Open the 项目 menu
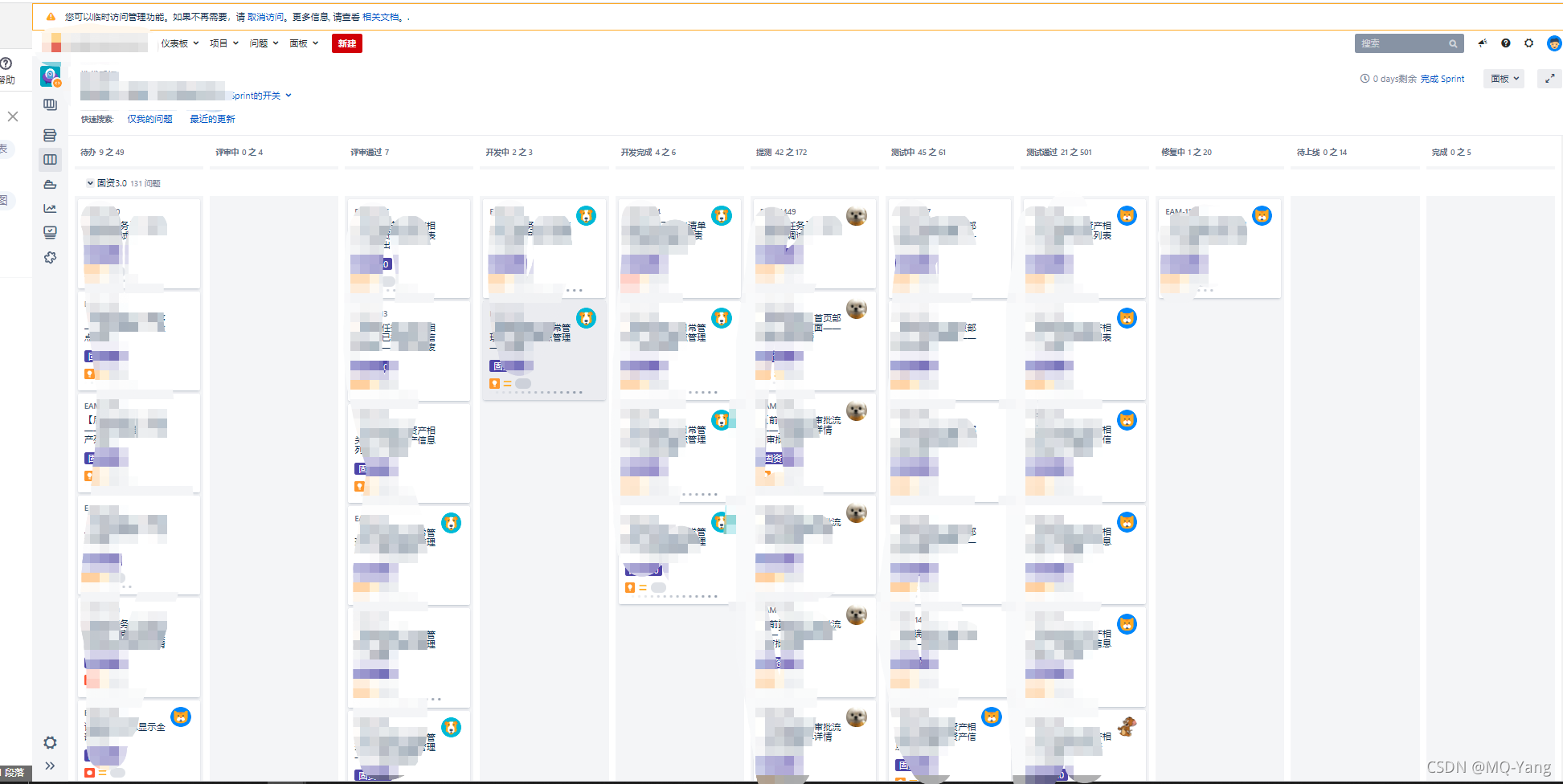The height and width of the screenshot is (784, 1563). (223, 43)
